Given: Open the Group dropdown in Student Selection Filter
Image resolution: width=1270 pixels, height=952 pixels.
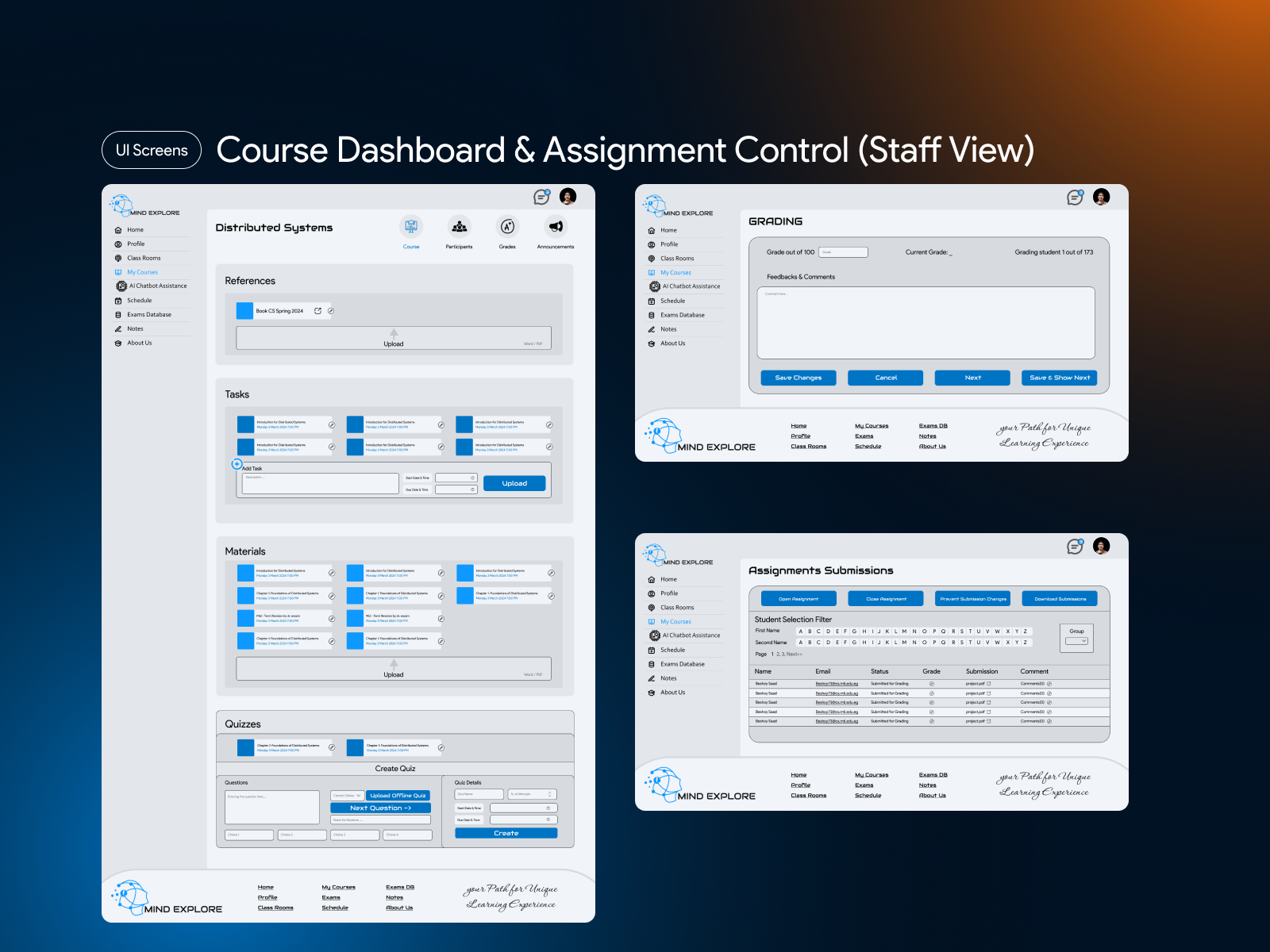Looking at the screenshot, I should tap(1076, 641).
